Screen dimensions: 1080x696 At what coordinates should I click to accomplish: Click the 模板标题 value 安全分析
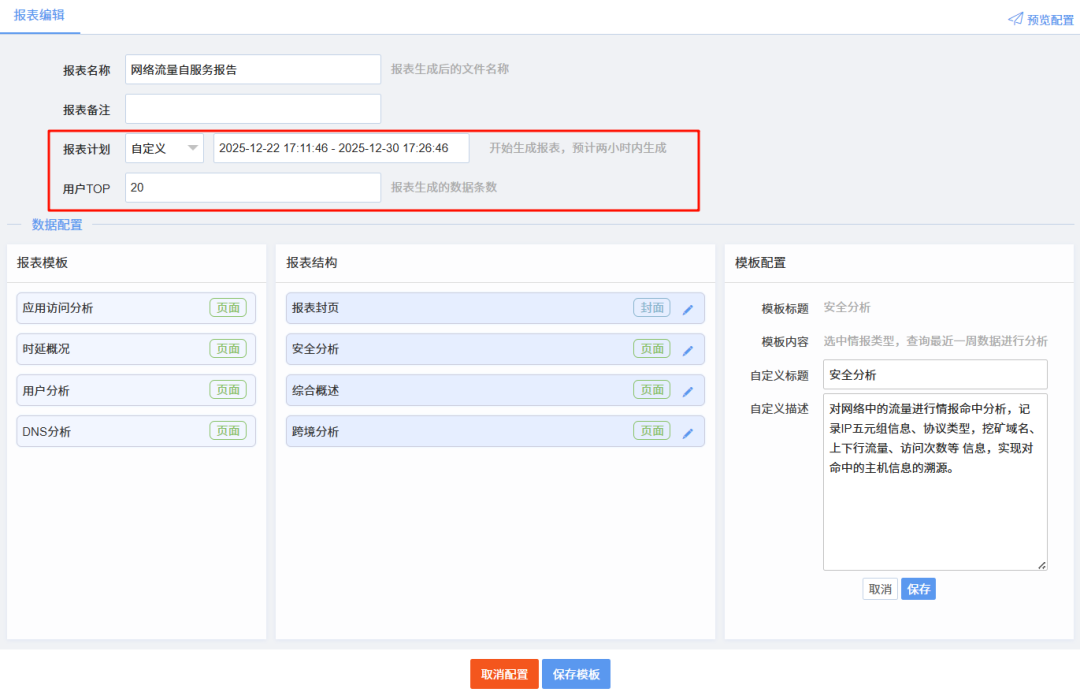[x=847, y=307]
